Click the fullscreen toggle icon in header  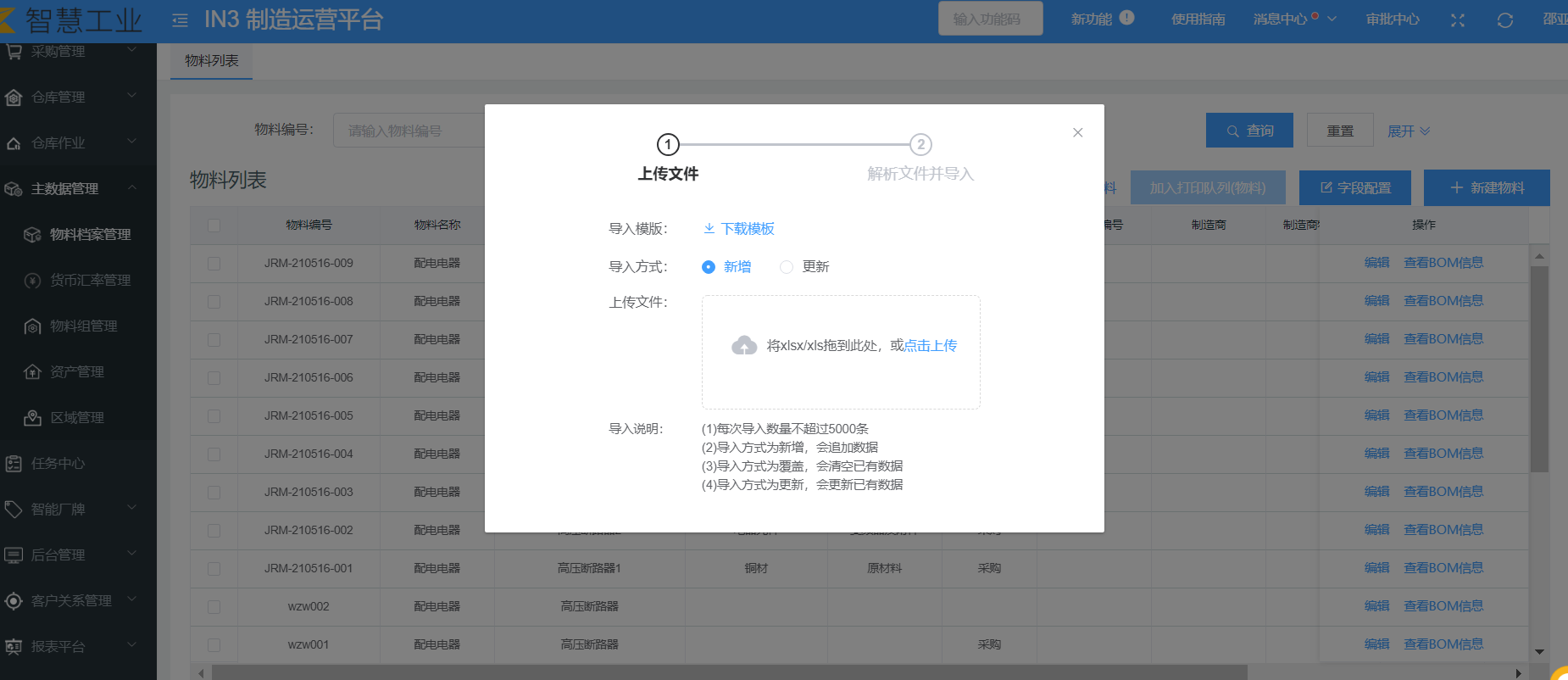pyautogui.click(x=1457, y=20)
